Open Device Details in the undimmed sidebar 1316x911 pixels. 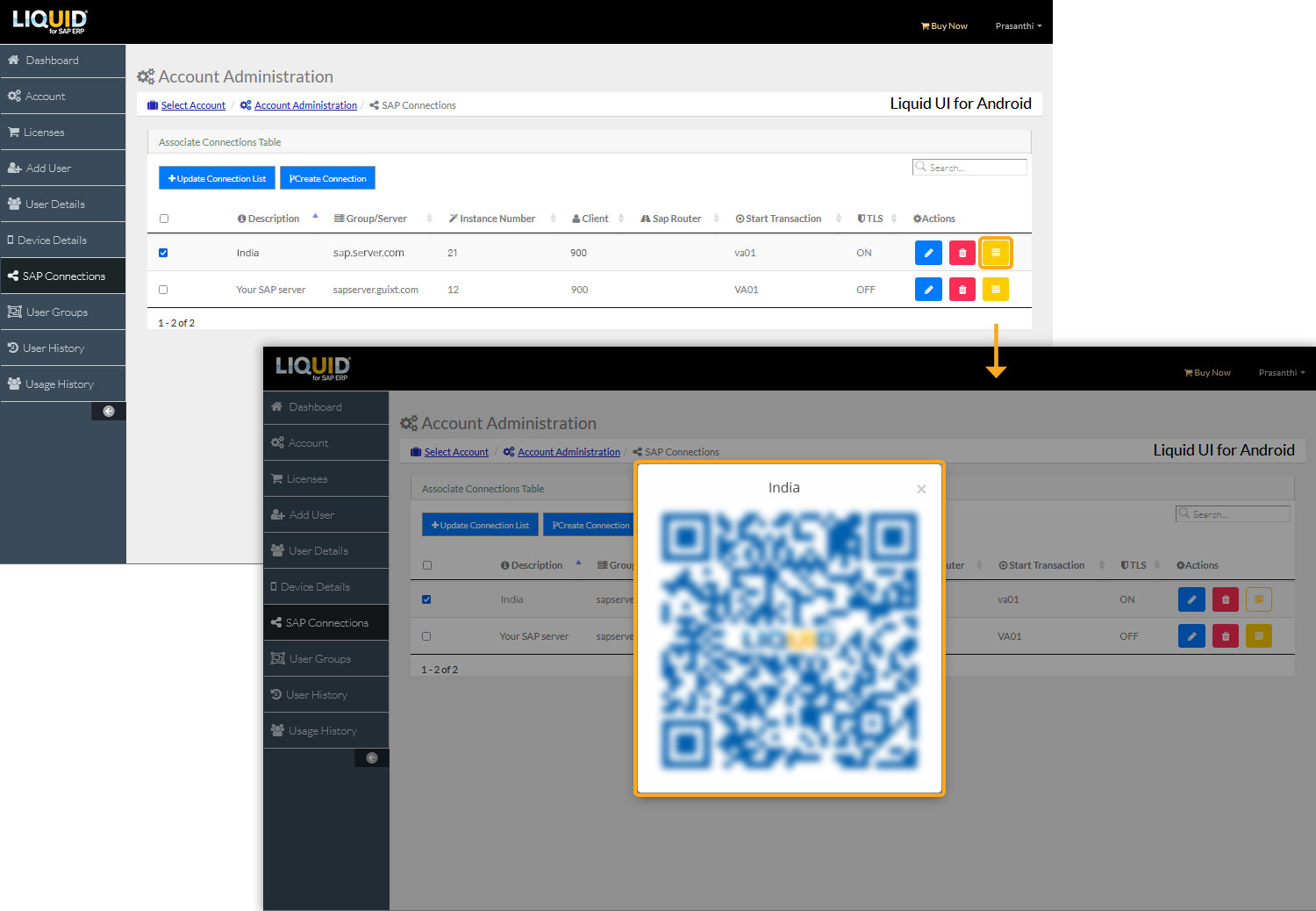click(52, 240)
